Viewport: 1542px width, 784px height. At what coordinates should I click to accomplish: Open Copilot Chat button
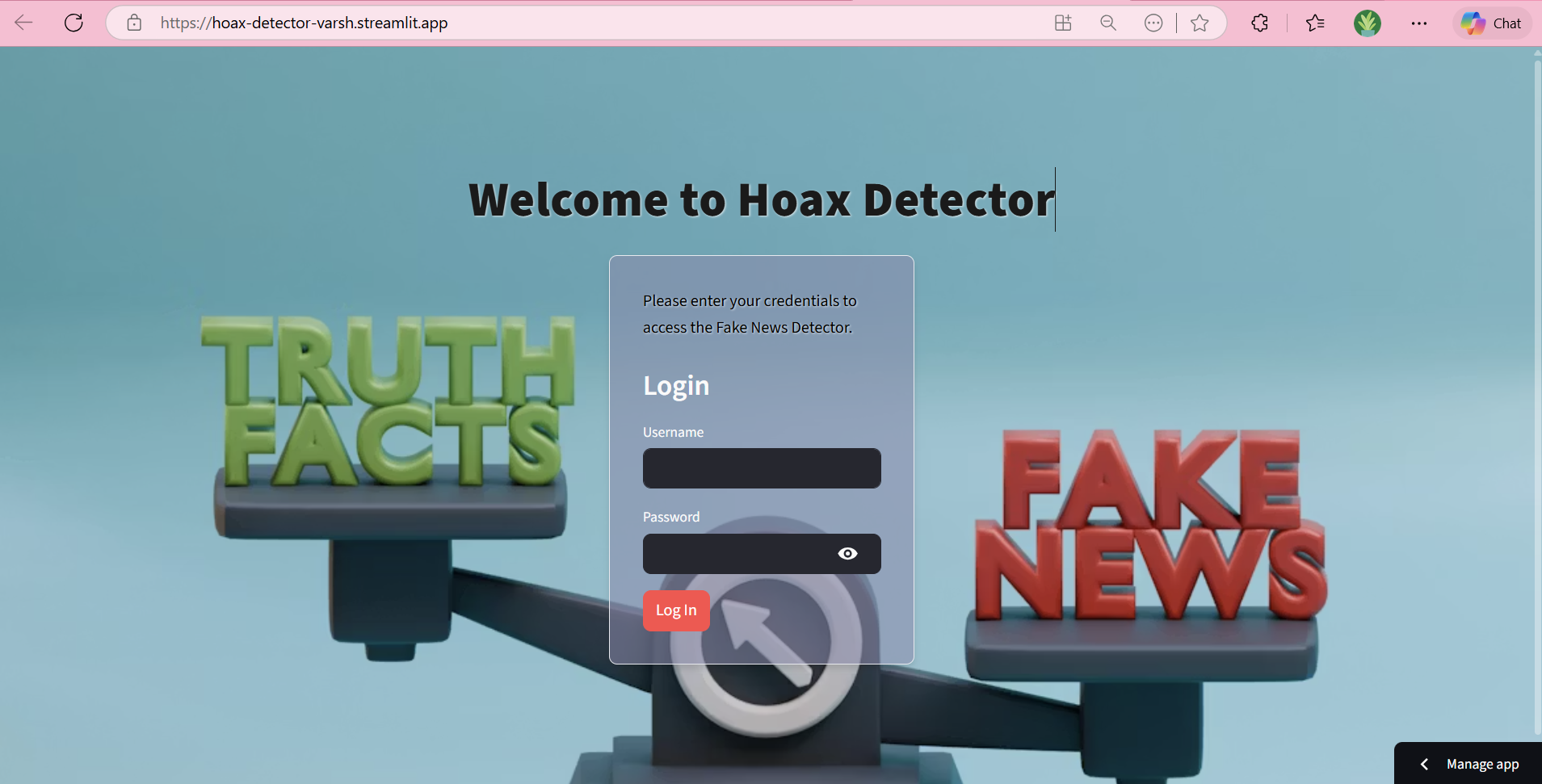(1492, 23)
